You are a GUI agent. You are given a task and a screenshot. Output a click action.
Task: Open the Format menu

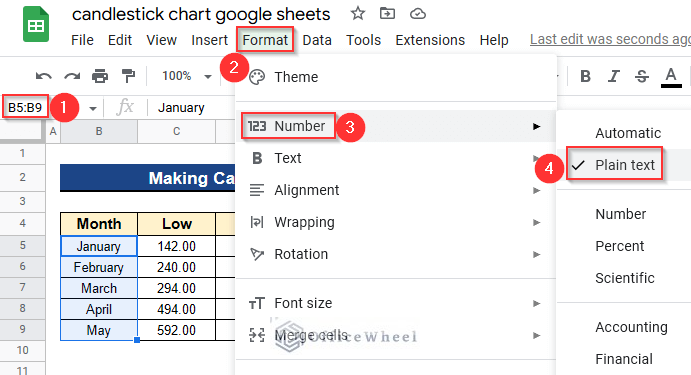point(265,40)
